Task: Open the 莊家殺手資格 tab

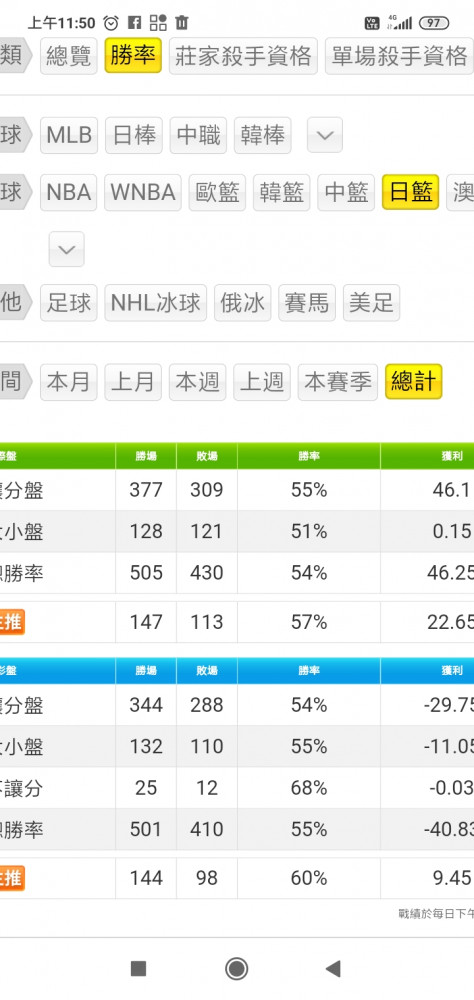Action: tap(243, 55)
